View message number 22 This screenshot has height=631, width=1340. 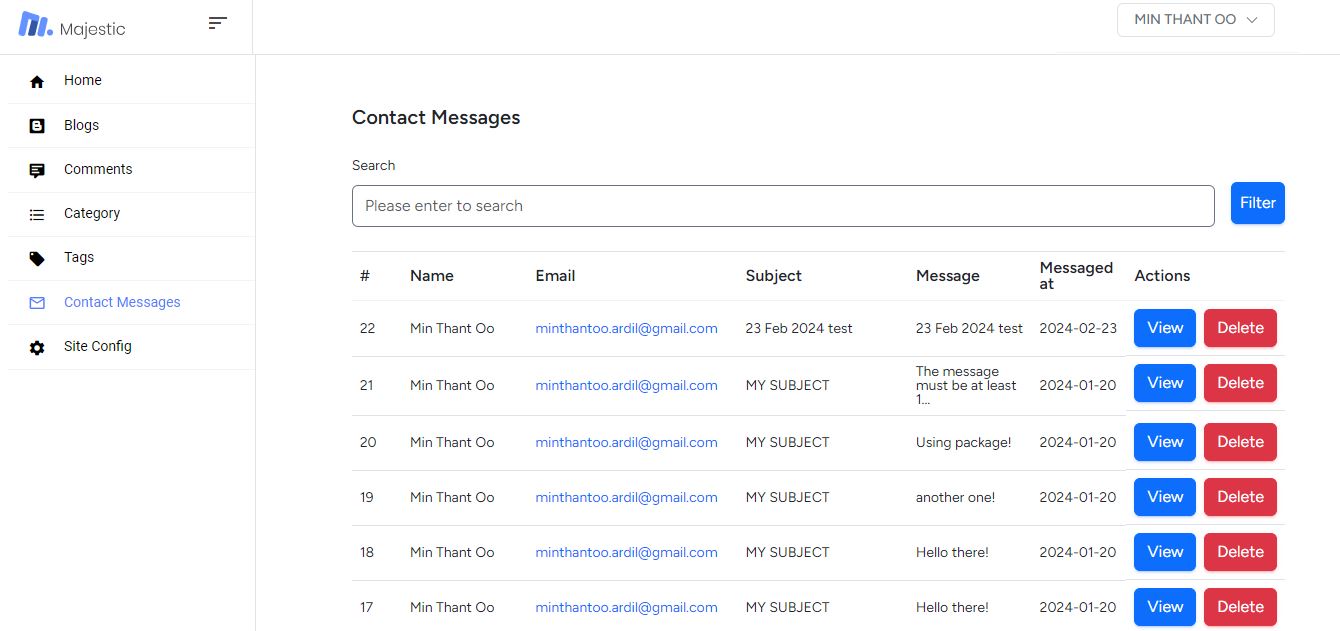(x=1164, y=328)
